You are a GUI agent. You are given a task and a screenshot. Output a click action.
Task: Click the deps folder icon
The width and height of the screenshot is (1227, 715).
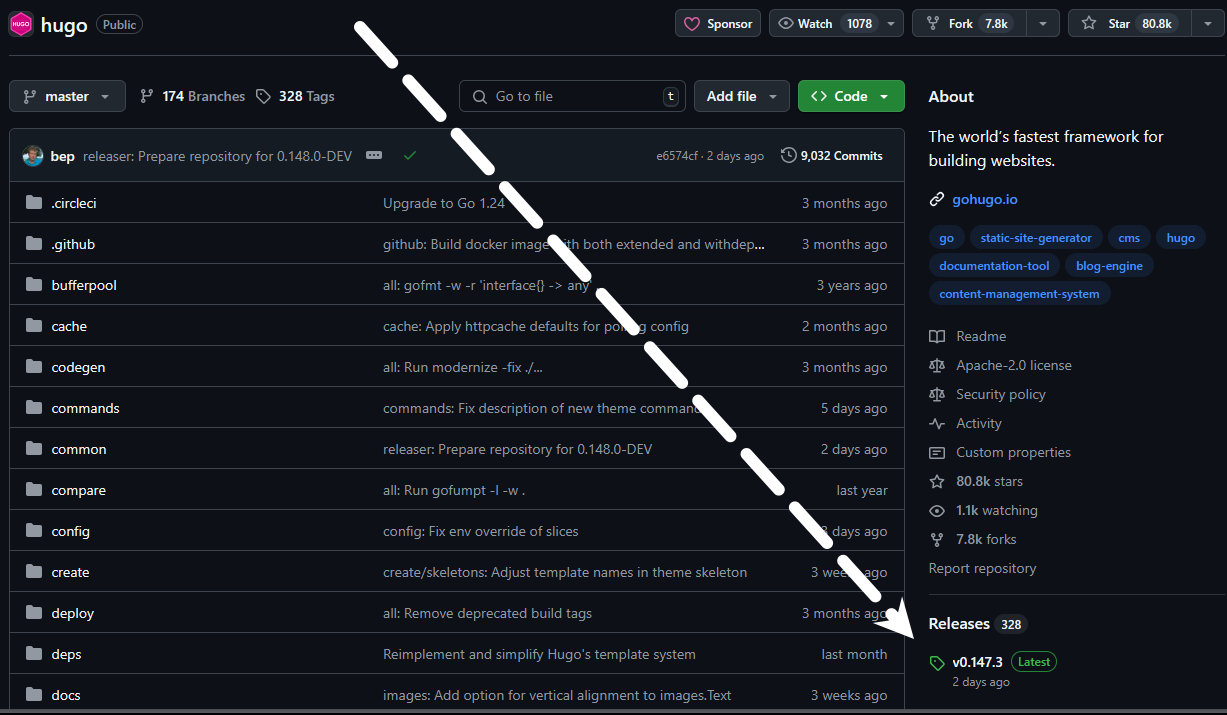tap(34, 654)
